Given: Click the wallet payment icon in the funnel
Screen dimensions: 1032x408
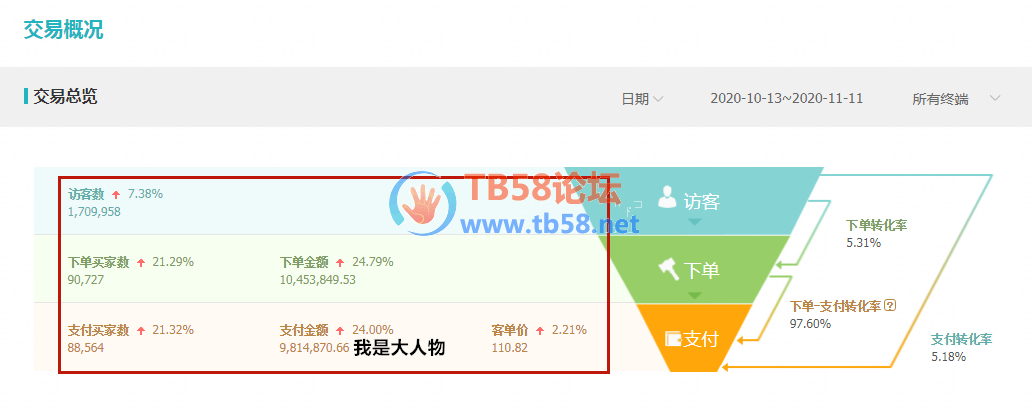Looking at the screenshot, I should click(673, 340).
